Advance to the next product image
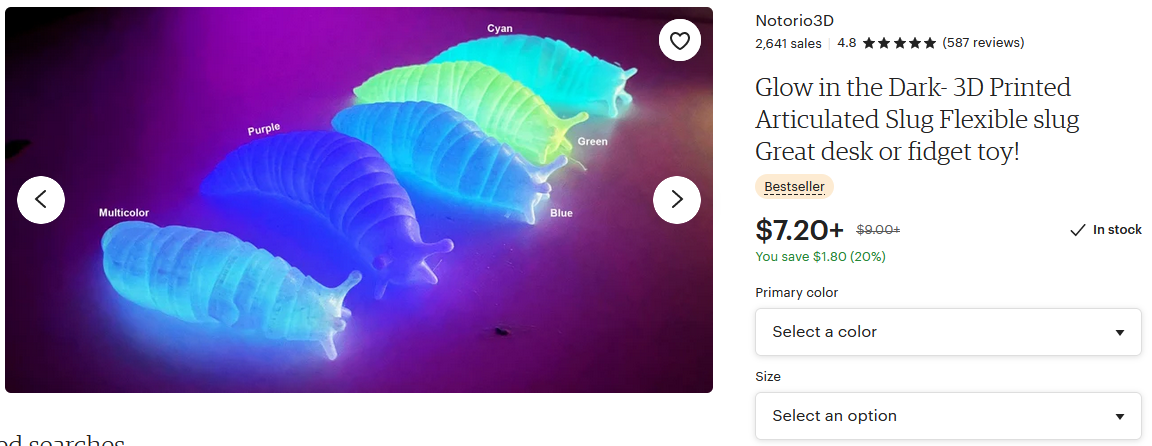The image size is (1152, 446). click(677, 199)
